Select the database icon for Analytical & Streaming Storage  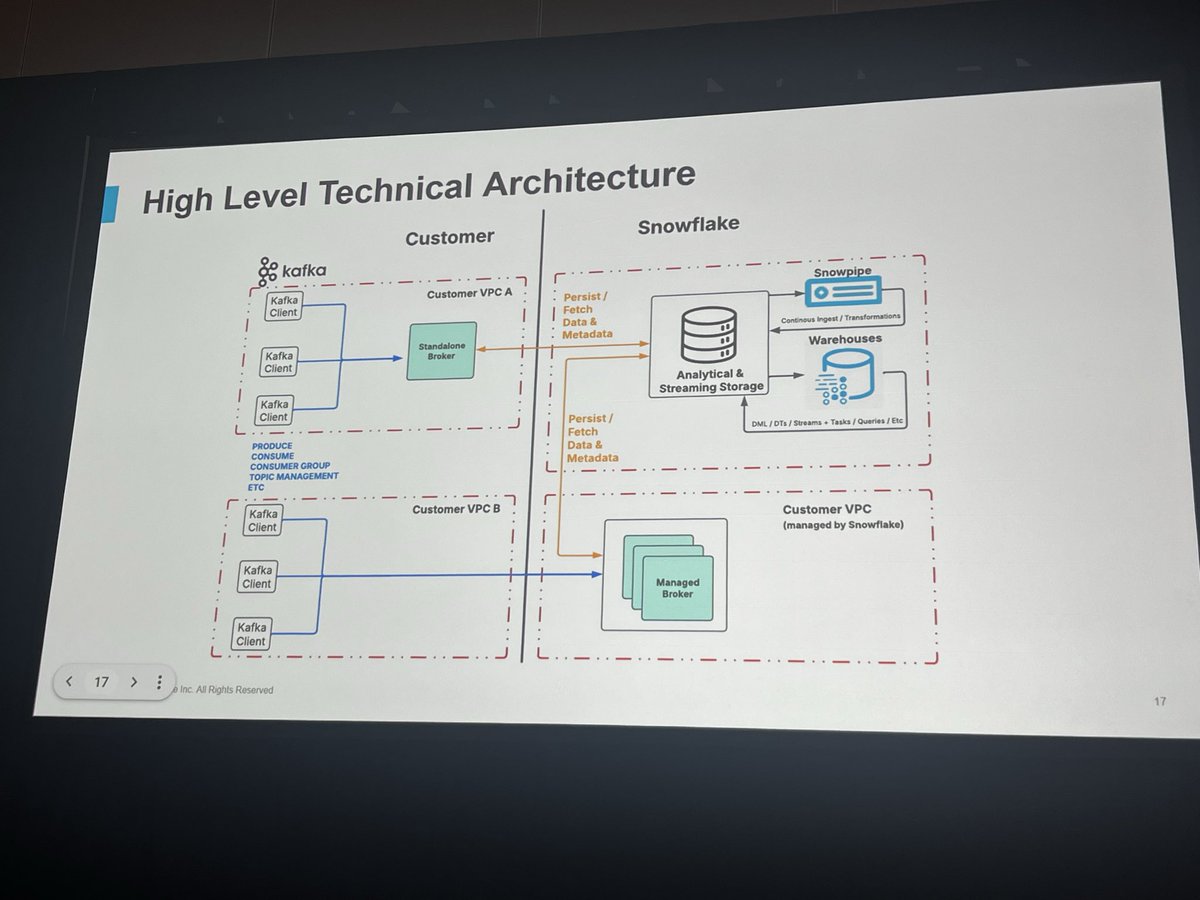[x=709, y=334]
